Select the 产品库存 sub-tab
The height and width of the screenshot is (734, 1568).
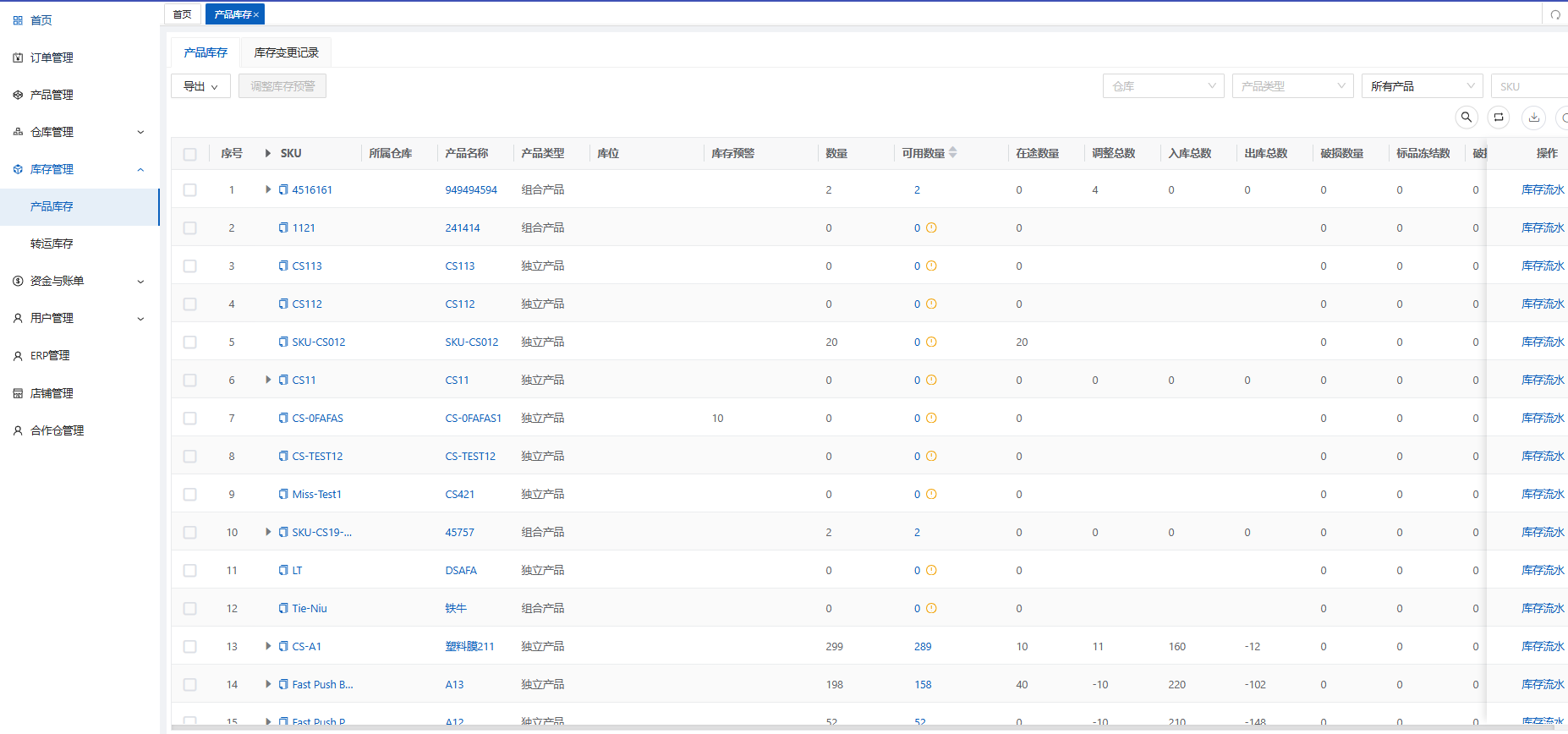(x=206, y=52)
